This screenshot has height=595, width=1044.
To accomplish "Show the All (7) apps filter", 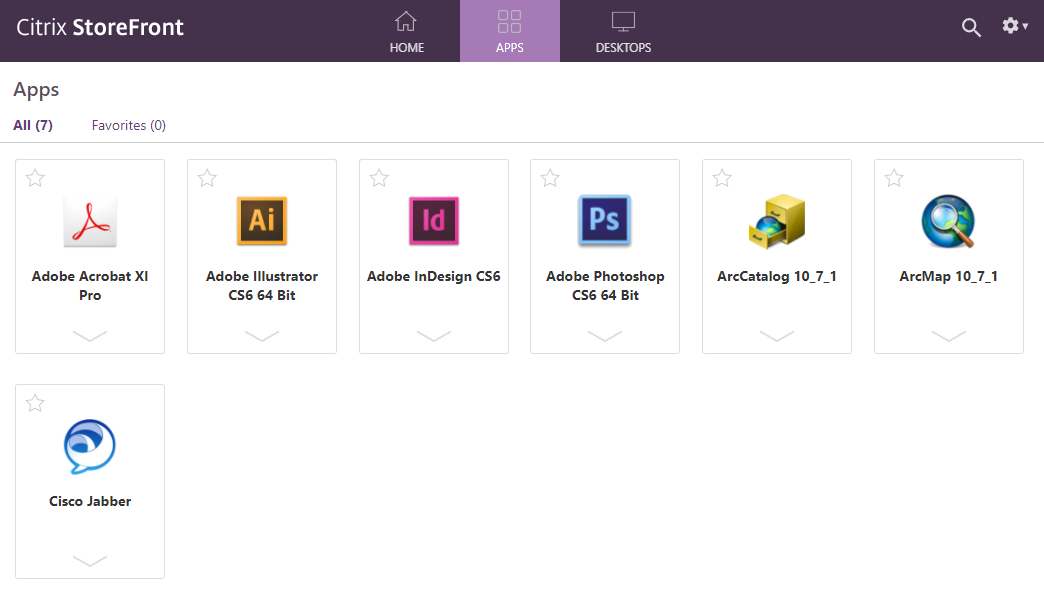I will [x=33, y=125].
